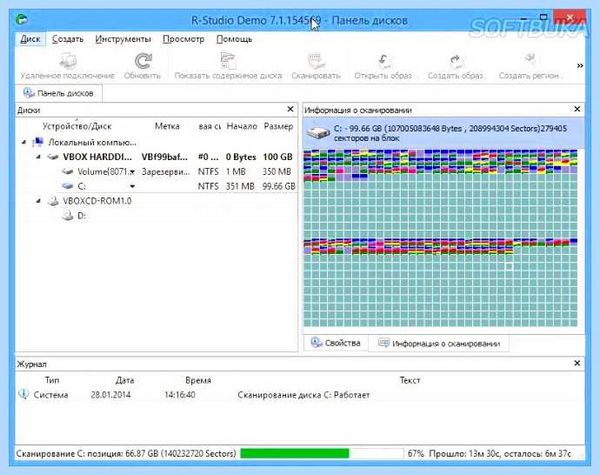Click the 28.01.2014 date cell
Viewport: 600px width, 475px height.
111,395
